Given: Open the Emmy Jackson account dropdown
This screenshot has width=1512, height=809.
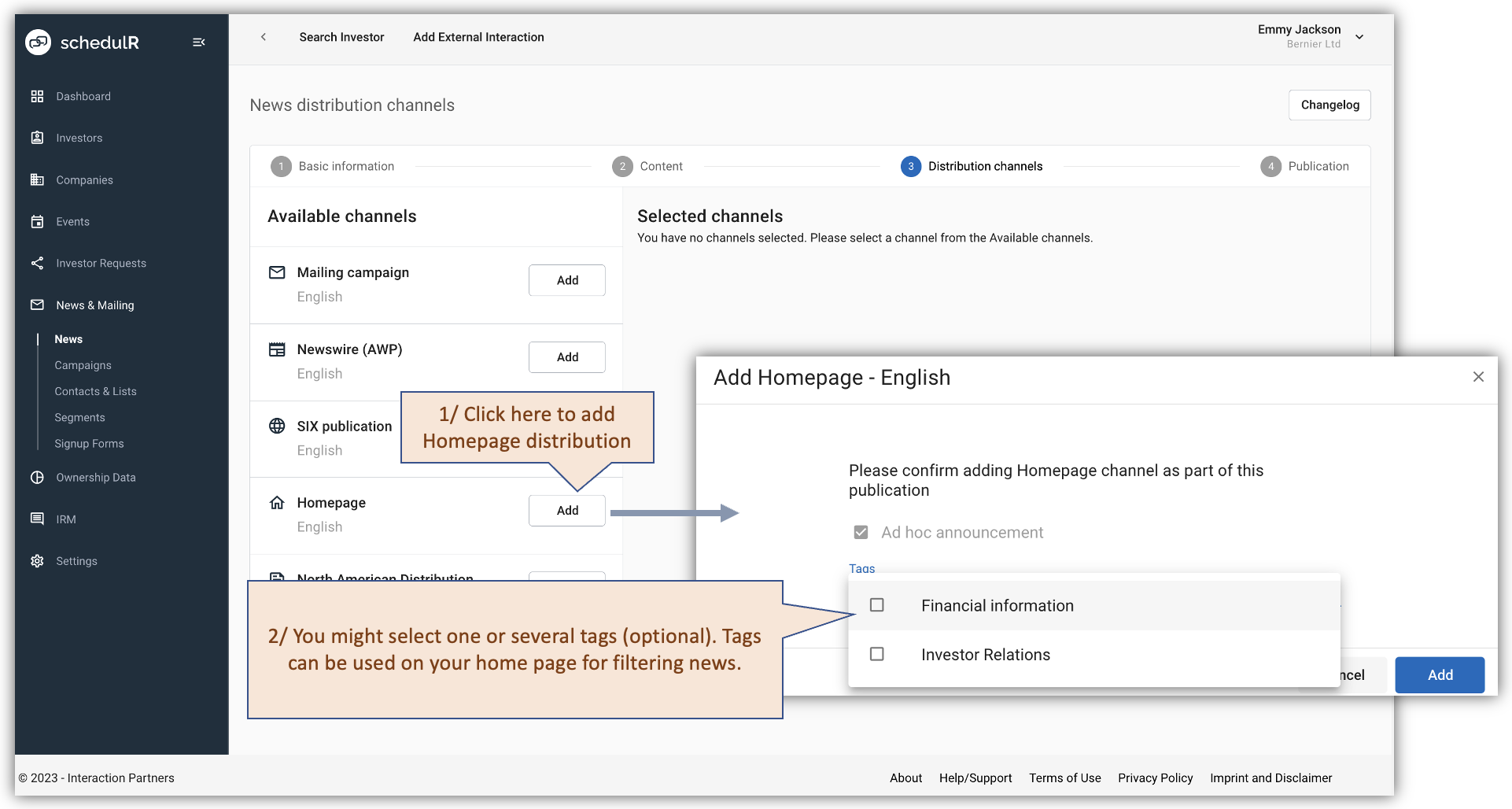Looking at the screenshot, I should point(1359,36).
